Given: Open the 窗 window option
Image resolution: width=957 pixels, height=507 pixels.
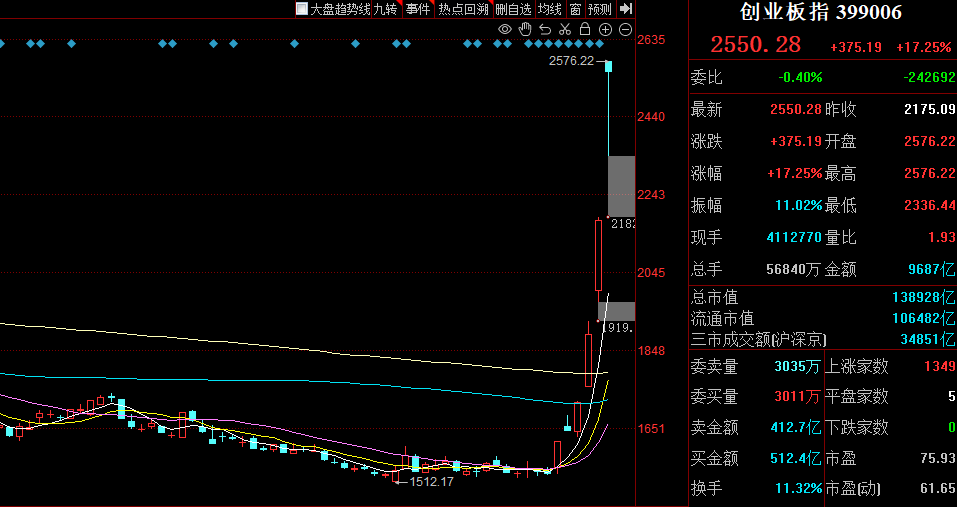Looking at the screenshot, I should 575,9.
